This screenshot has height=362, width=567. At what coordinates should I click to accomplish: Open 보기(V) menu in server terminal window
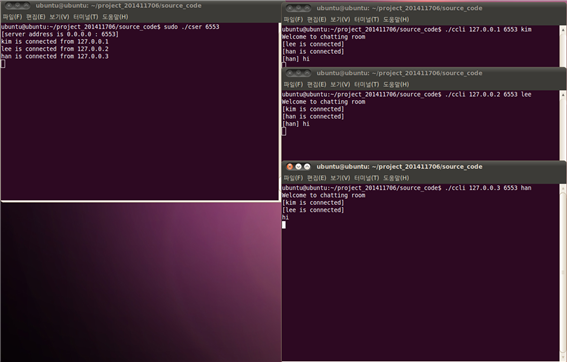pos(59,17)
